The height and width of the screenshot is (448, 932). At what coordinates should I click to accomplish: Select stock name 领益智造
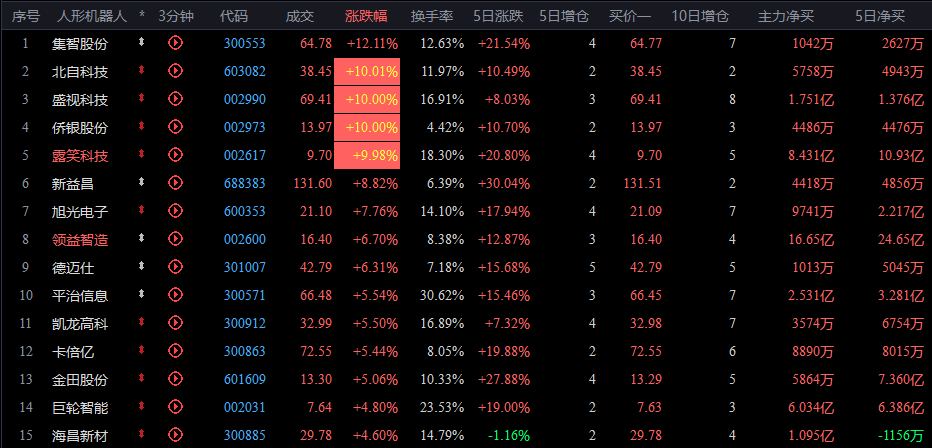point(80,240)
